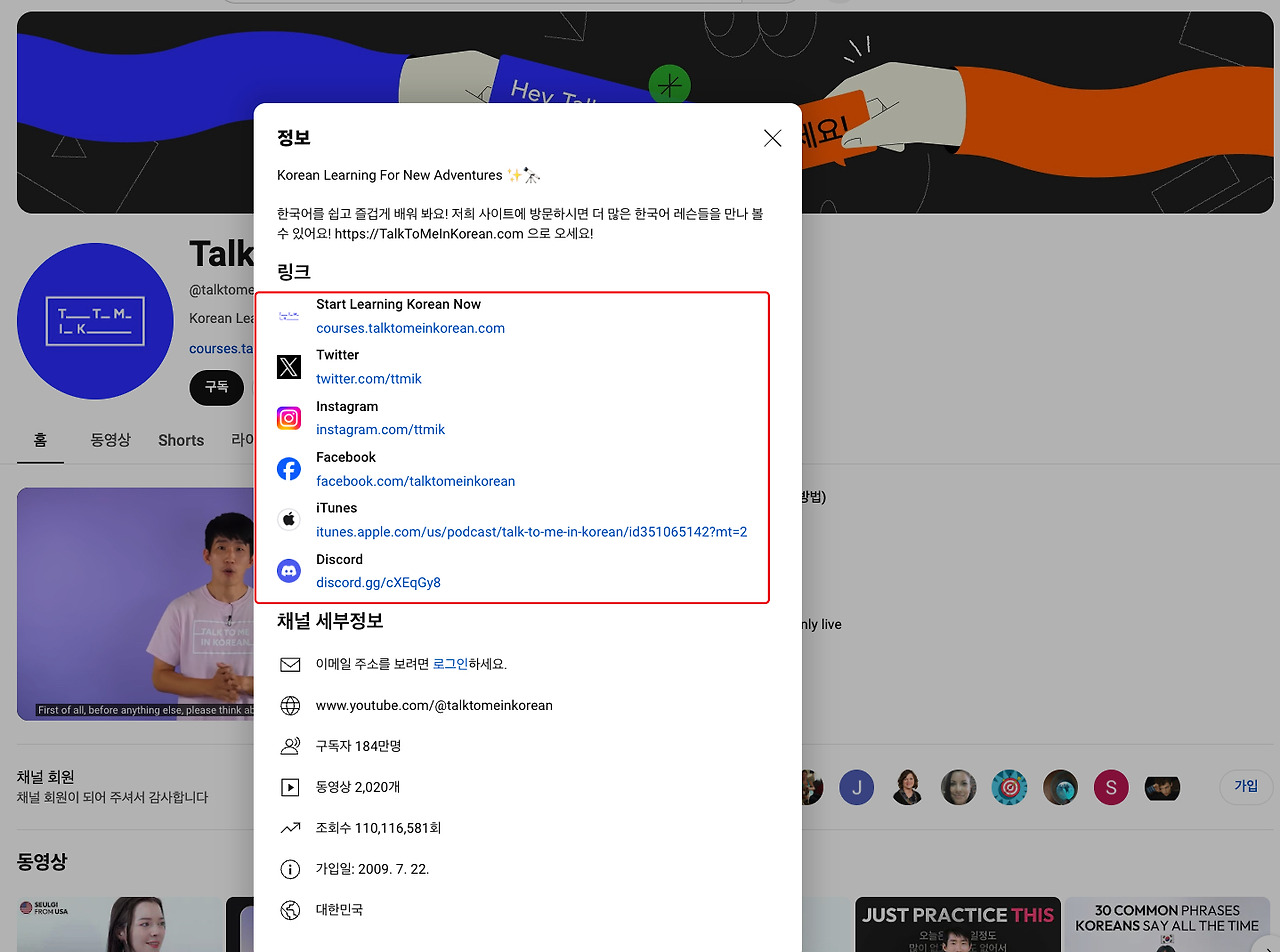1280x952 pixels.
Task: Click the email envelope icon in channel details
Action: click(x=290, y=663)
